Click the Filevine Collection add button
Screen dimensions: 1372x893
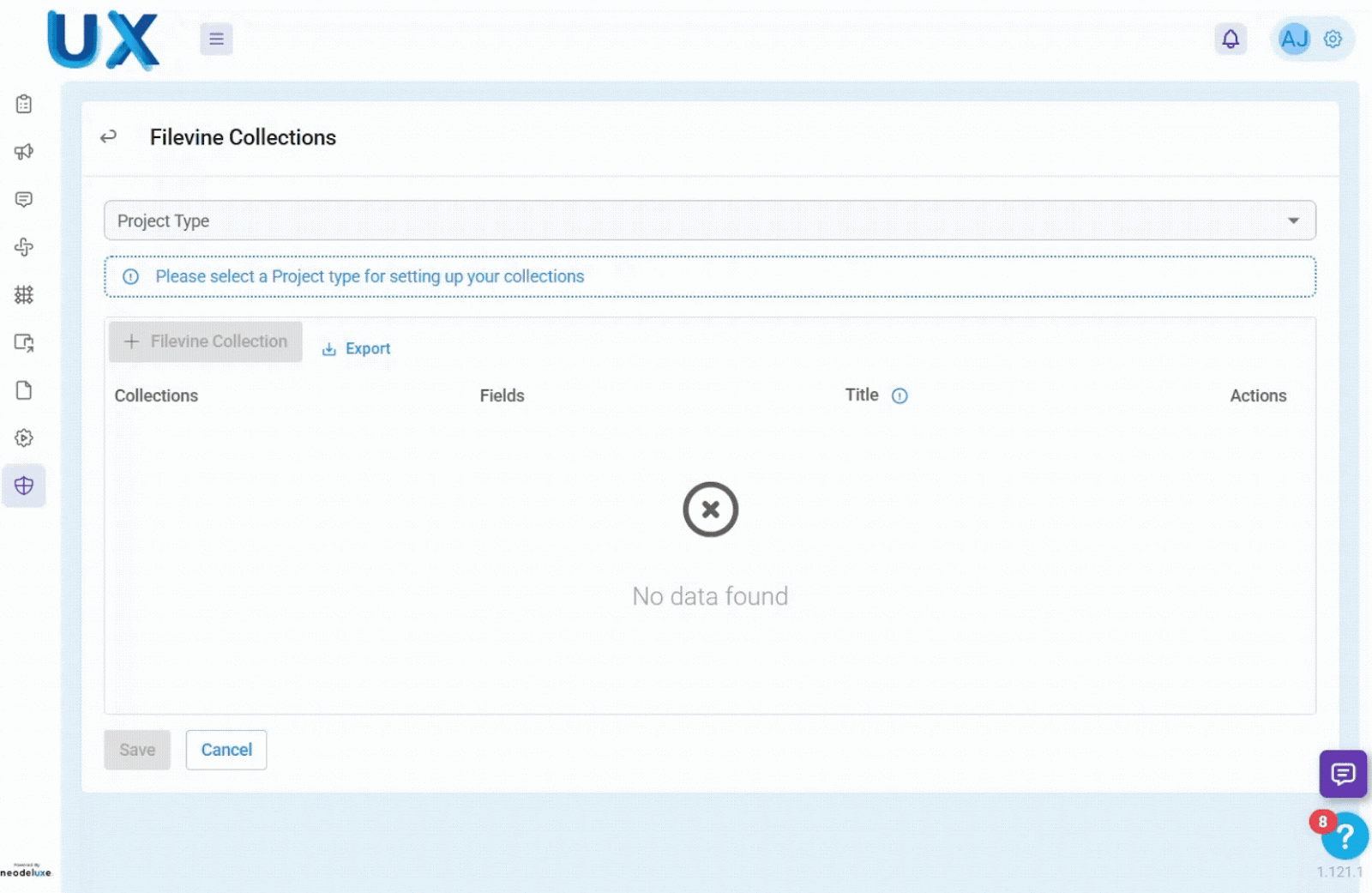[206, 341]
